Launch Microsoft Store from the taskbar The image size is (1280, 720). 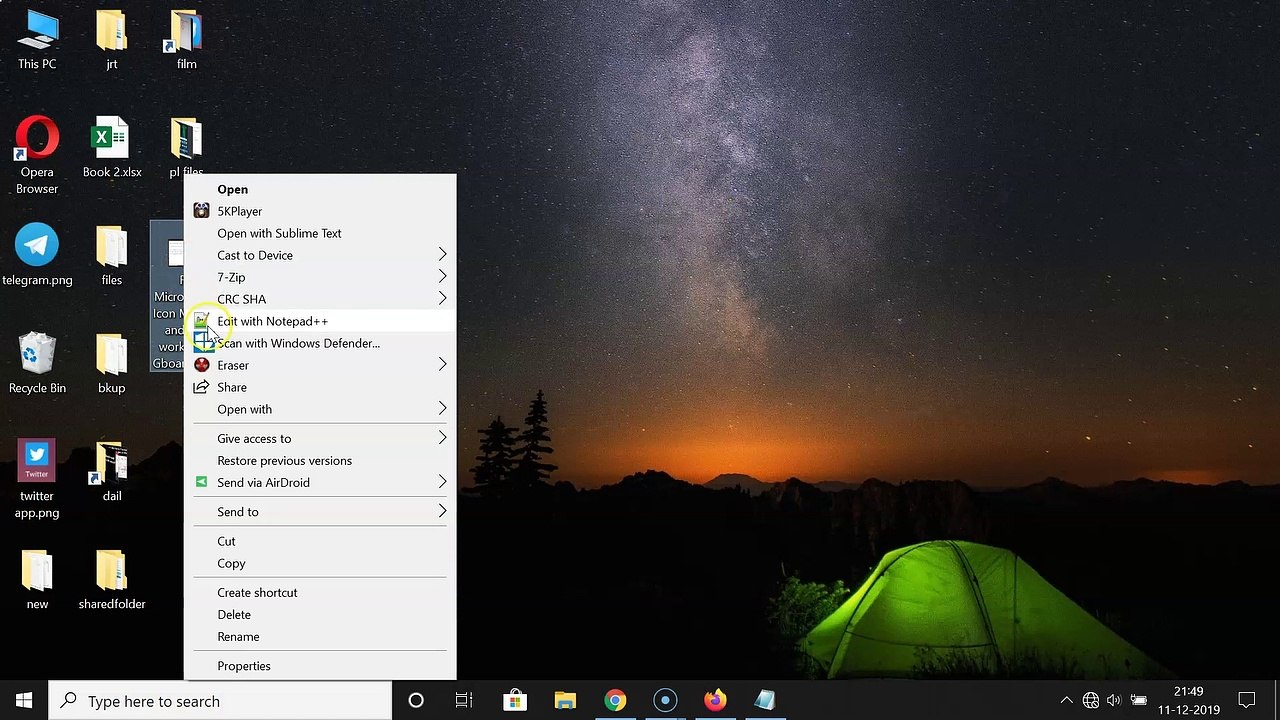515,700
